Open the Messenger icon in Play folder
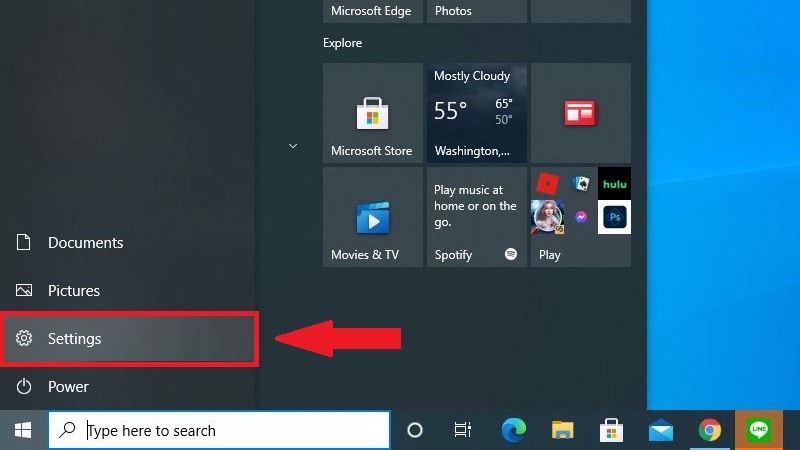This screenshot has height=450, width=800. click(x=581, y=217)
